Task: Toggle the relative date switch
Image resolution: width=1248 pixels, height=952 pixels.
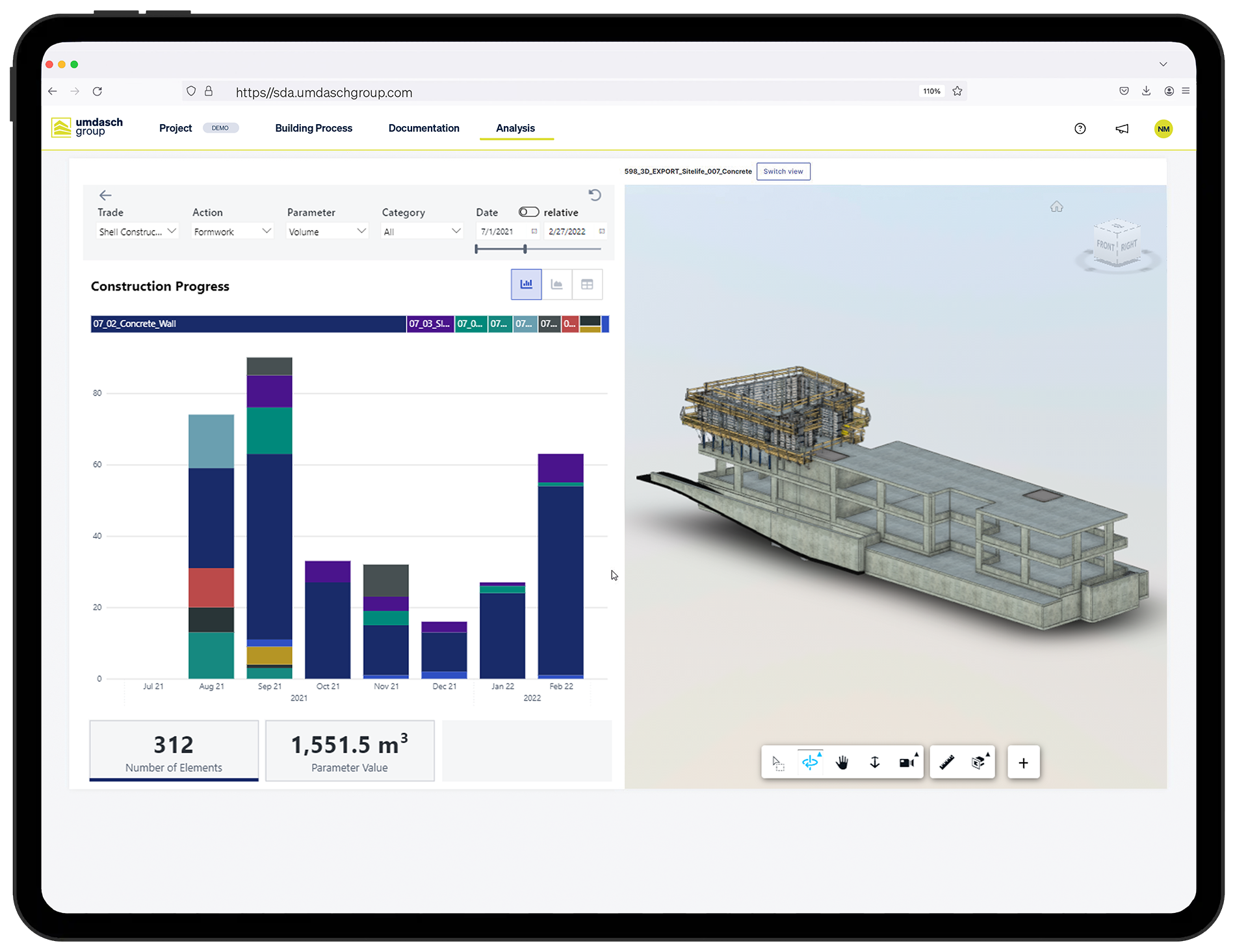Action: (527, 212)
